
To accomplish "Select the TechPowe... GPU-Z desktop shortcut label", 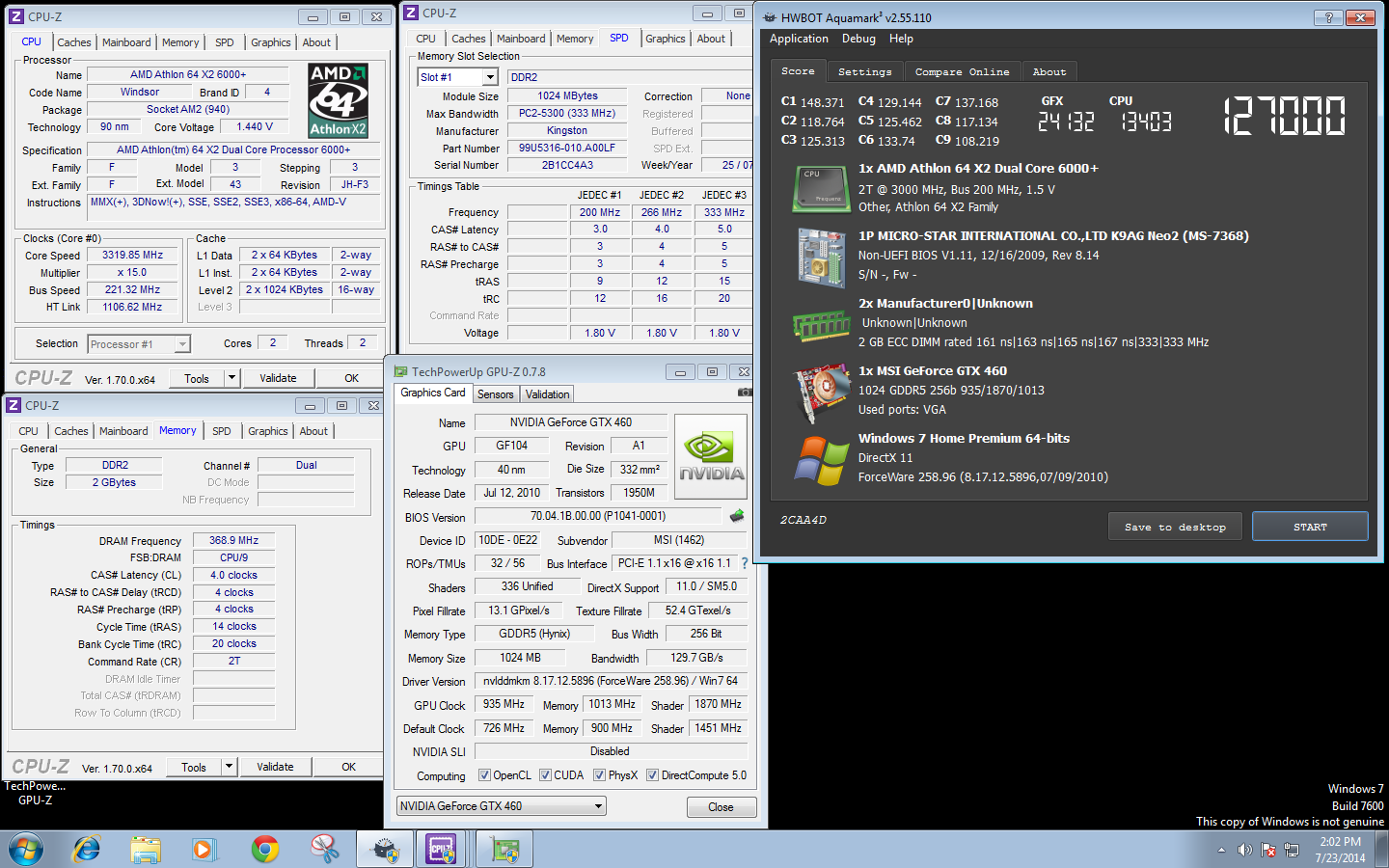I will (x=36, y=793).
